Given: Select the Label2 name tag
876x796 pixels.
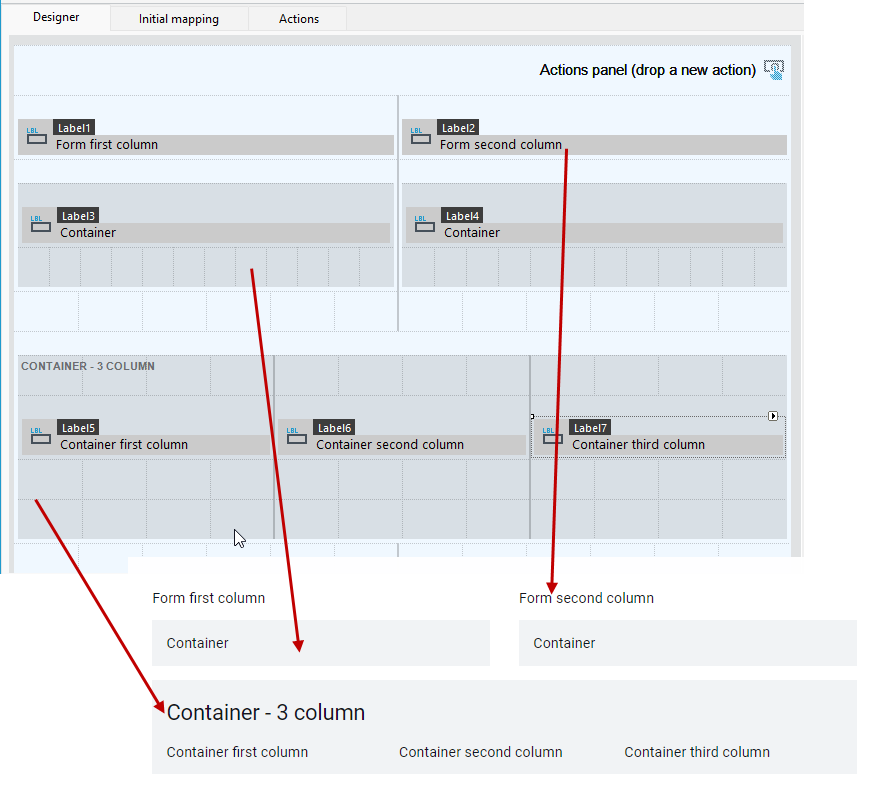Looking at the screenshot, I should click(x=458, y=128).
